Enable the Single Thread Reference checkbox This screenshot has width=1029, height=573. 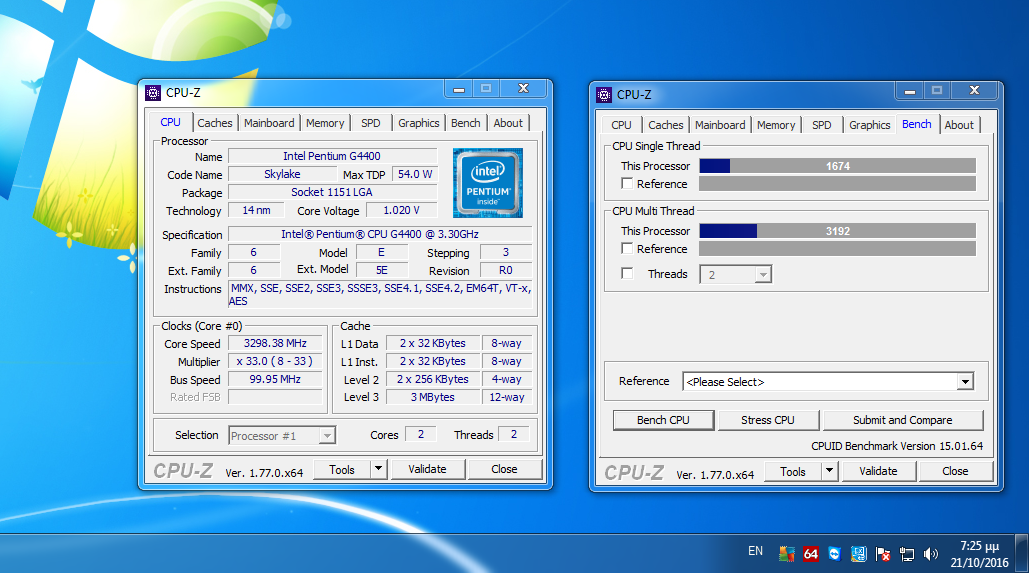pos(627,184)
